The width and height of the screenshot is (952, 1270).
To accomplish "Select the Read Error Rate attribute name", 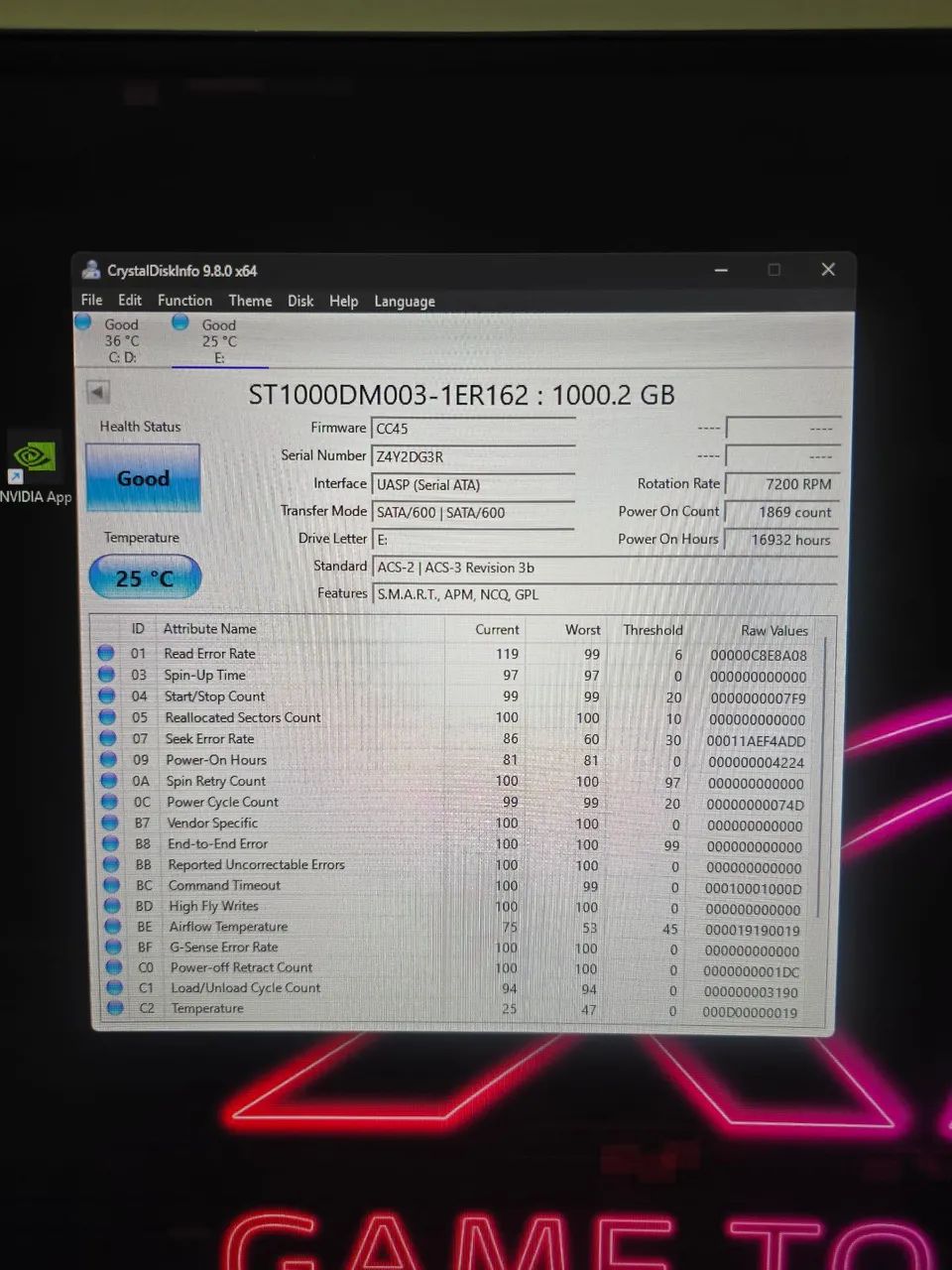I will 209,654.
